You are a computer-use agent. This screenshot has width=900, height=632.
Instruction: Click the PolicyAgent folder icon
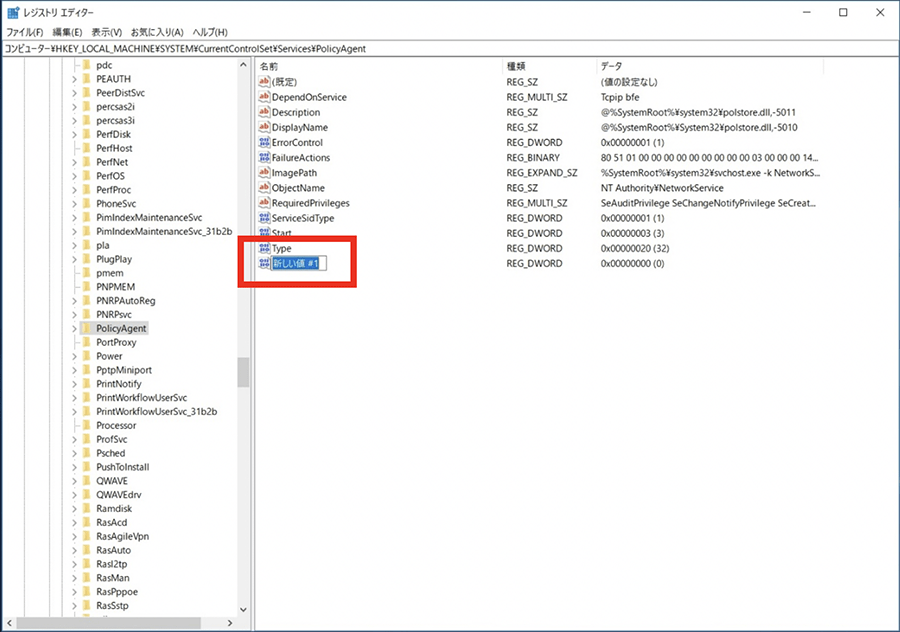pyautogui.click(x=87, y=328)
